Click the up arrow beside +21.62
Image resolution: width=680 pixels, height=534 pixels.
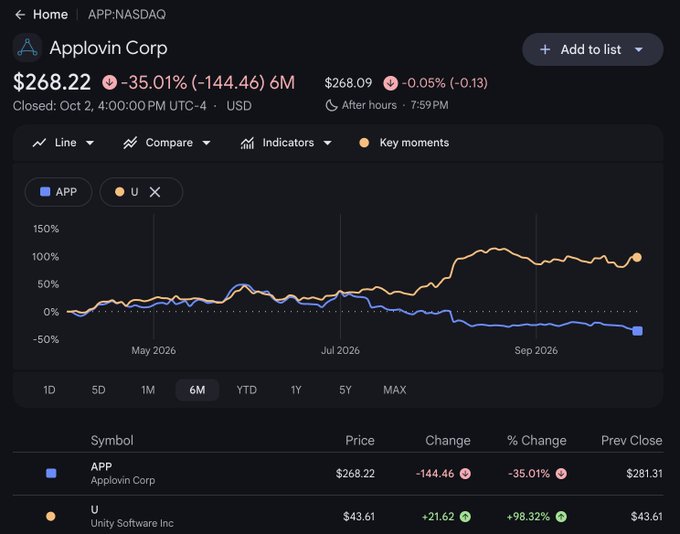465,517
